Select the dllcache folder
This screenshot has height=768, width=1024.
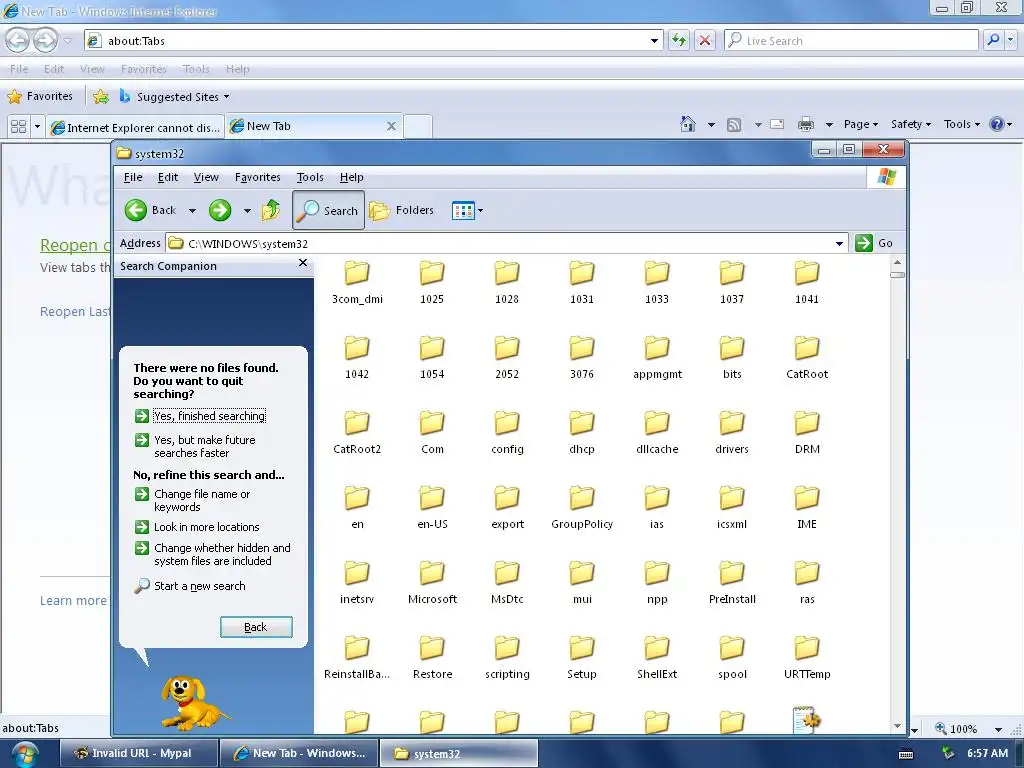[x=657, y=432]
